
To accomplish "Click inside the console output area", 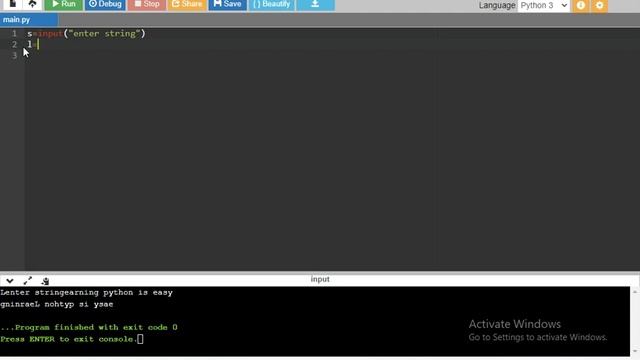I will [x=315, y=321].
